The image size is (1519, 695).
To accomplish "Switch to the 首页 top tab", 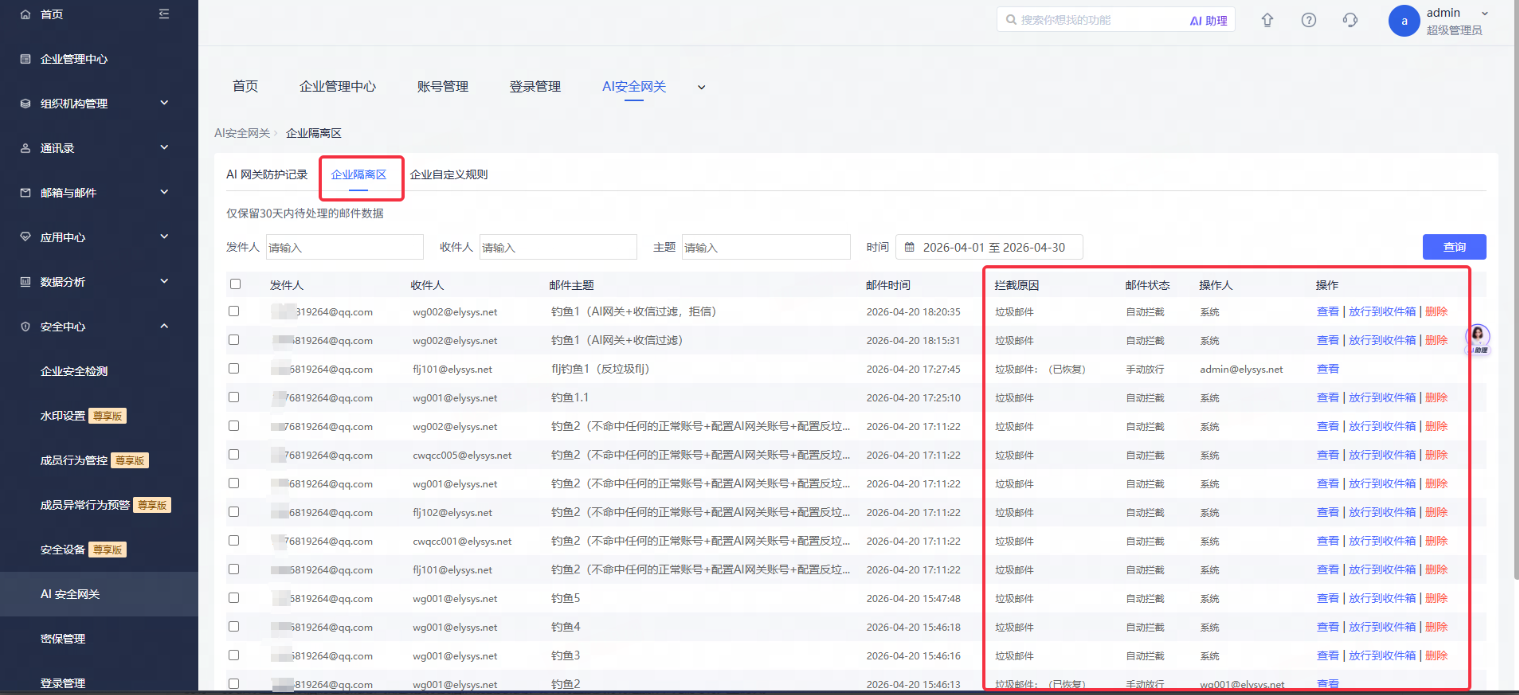I will tap(245, 87).
